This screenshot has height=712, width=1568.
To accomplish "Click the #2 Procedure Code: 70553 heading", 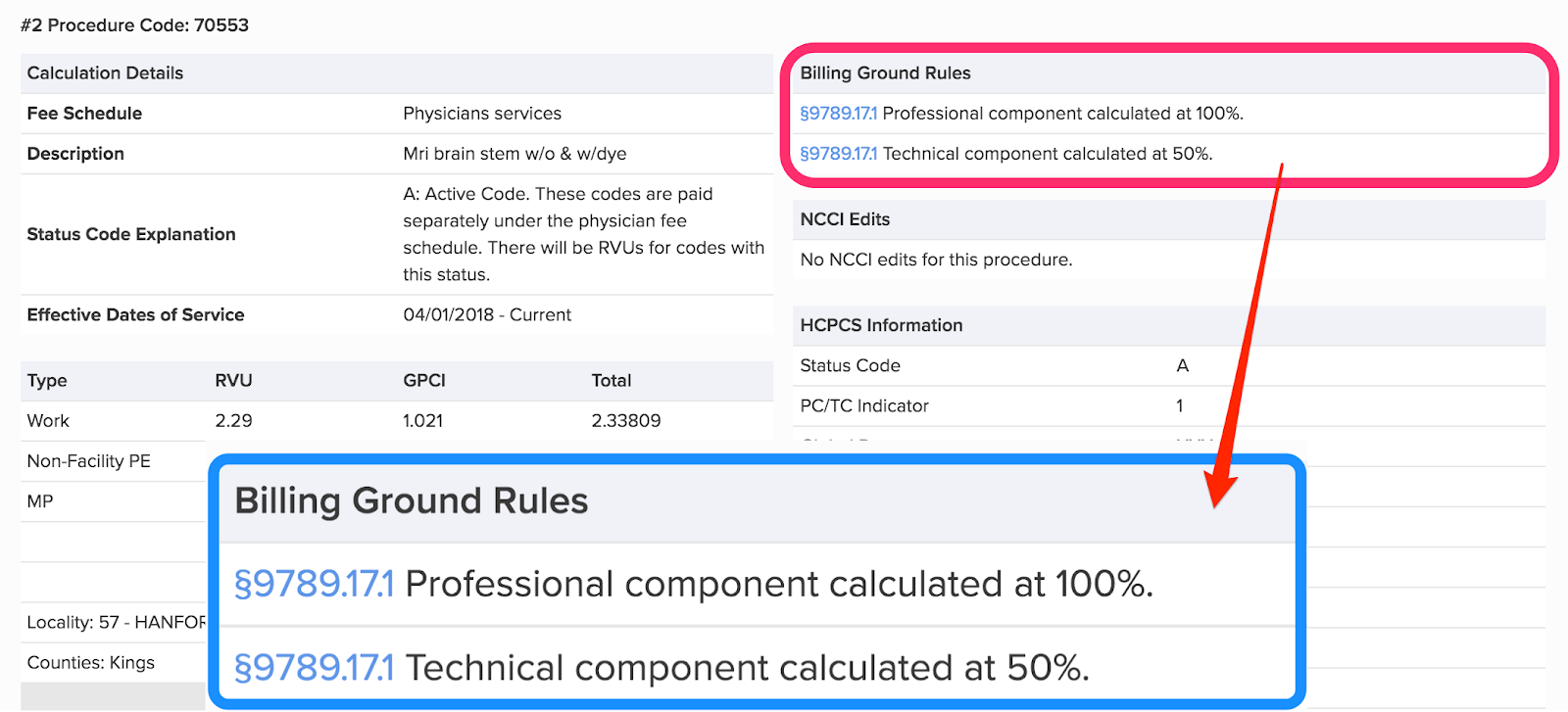I will click(x=134, y=25).
